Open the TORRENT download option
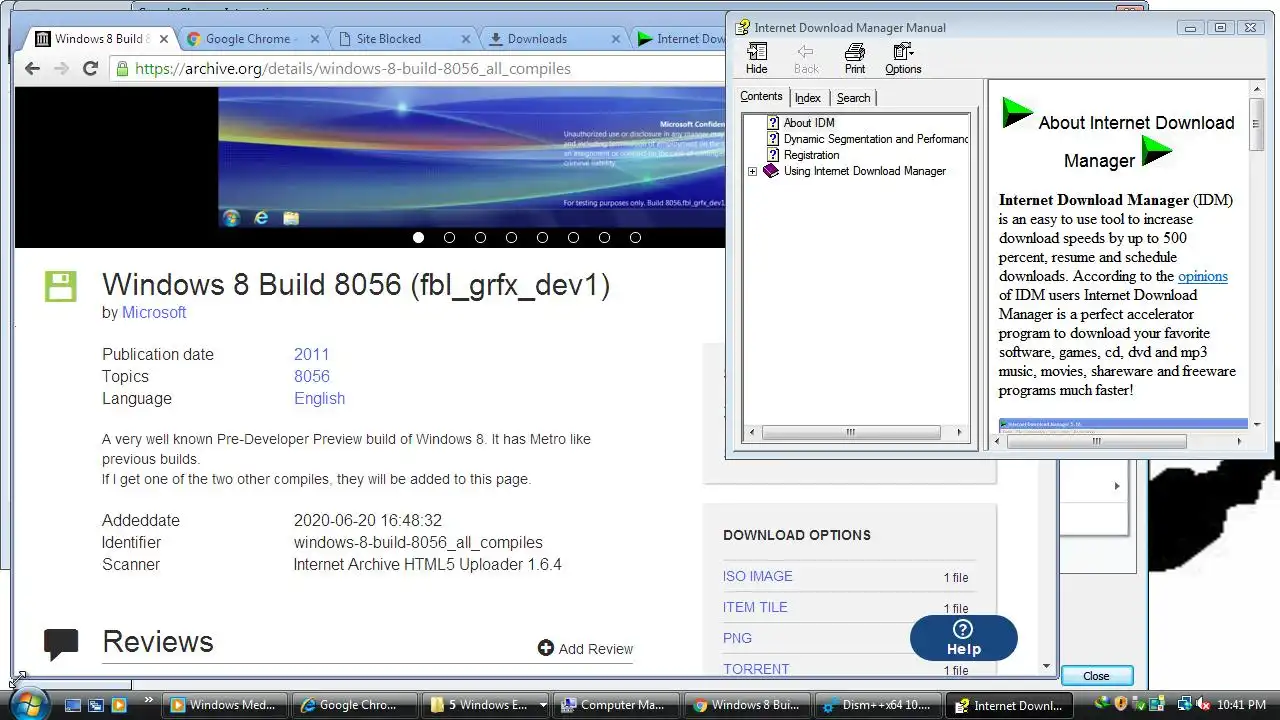 [756, 669]
